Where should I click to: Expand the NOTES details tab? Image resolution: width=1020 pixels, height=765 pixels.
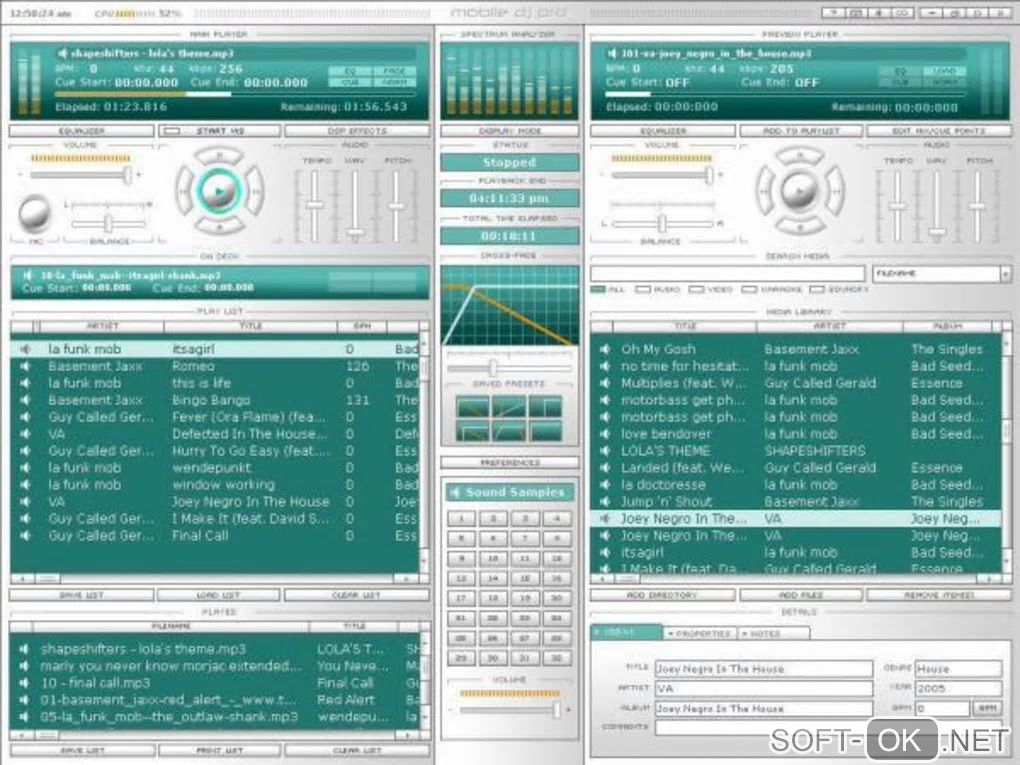tap(774, 633)
